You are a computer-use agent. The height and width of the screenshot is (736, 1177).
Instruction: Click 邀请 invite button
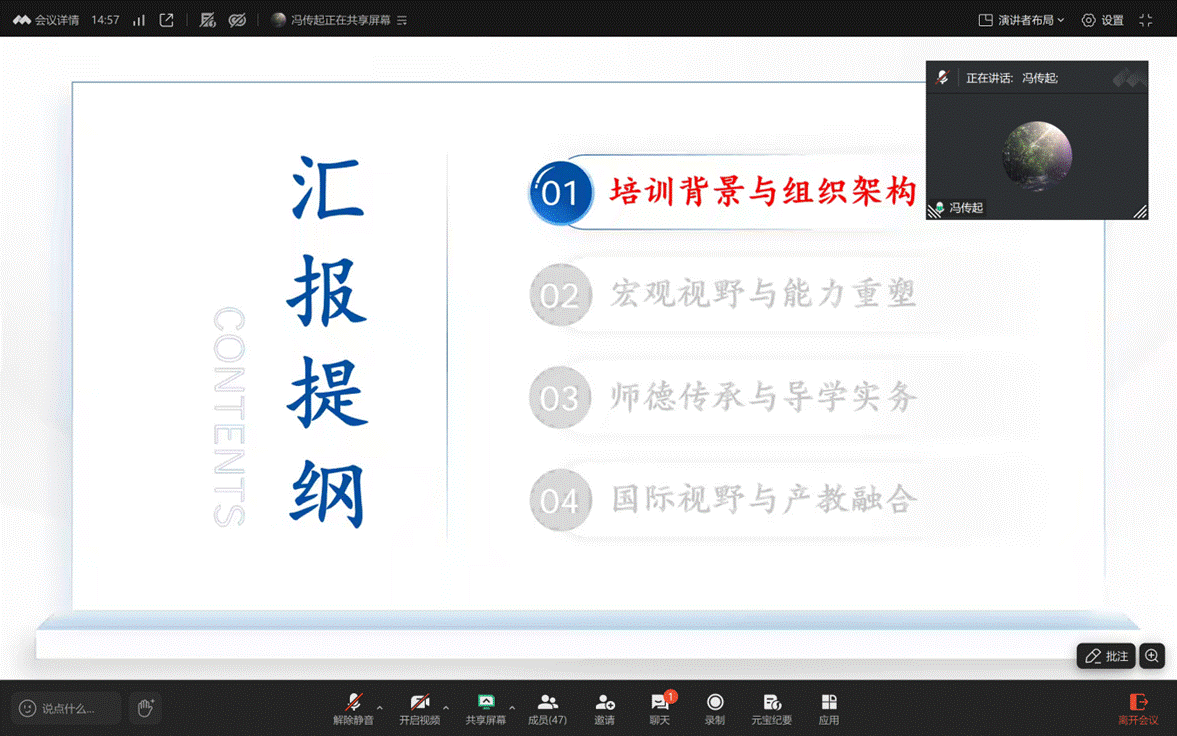(x=604, y=709)
